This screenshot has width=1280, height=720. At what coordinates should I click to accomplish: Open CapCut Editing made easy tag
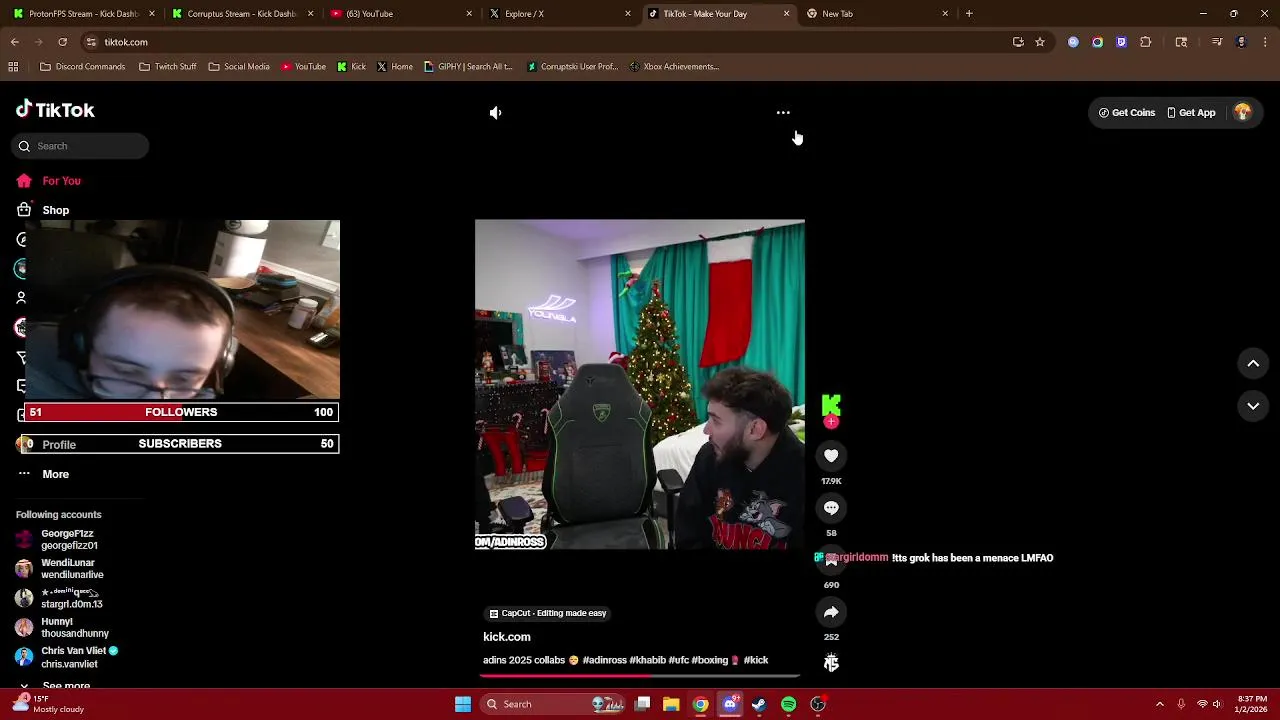click(x=548, y=613)
